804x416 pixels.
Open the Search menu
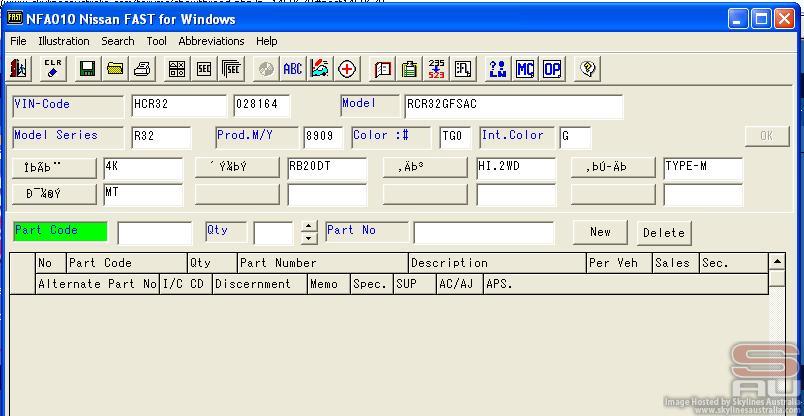click(x=117, y=41)
